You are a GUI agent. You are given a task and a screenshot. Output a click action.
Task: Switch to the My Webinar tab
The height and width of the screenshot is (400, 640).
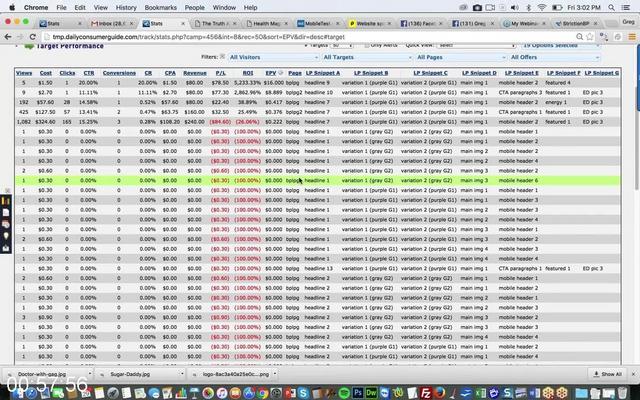tap(524, 24)
